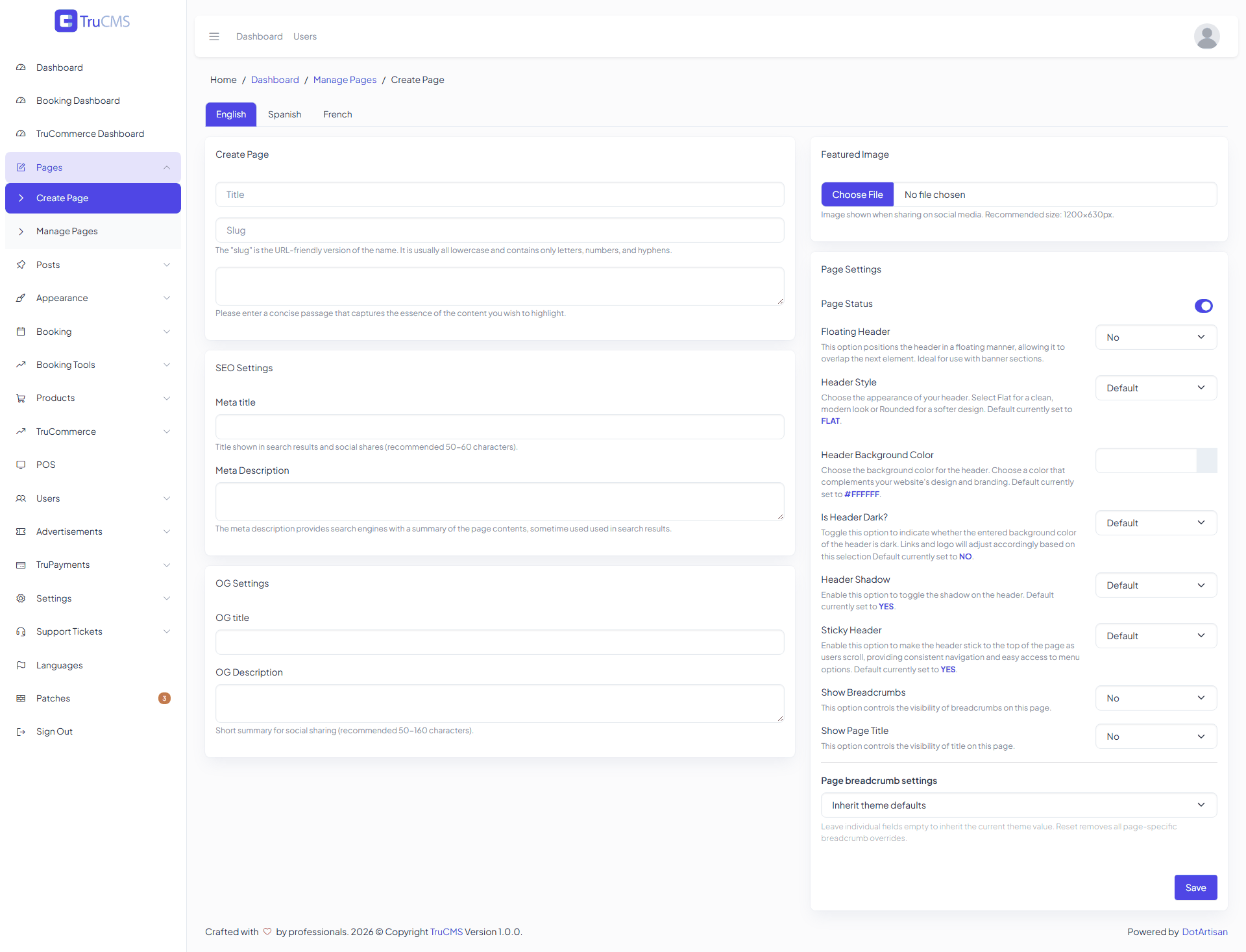The height and width of the screenshot is (952, 1246).
Task: Click the Dashboard gauge icon in sidebar
Action: [x=21, y=67]
